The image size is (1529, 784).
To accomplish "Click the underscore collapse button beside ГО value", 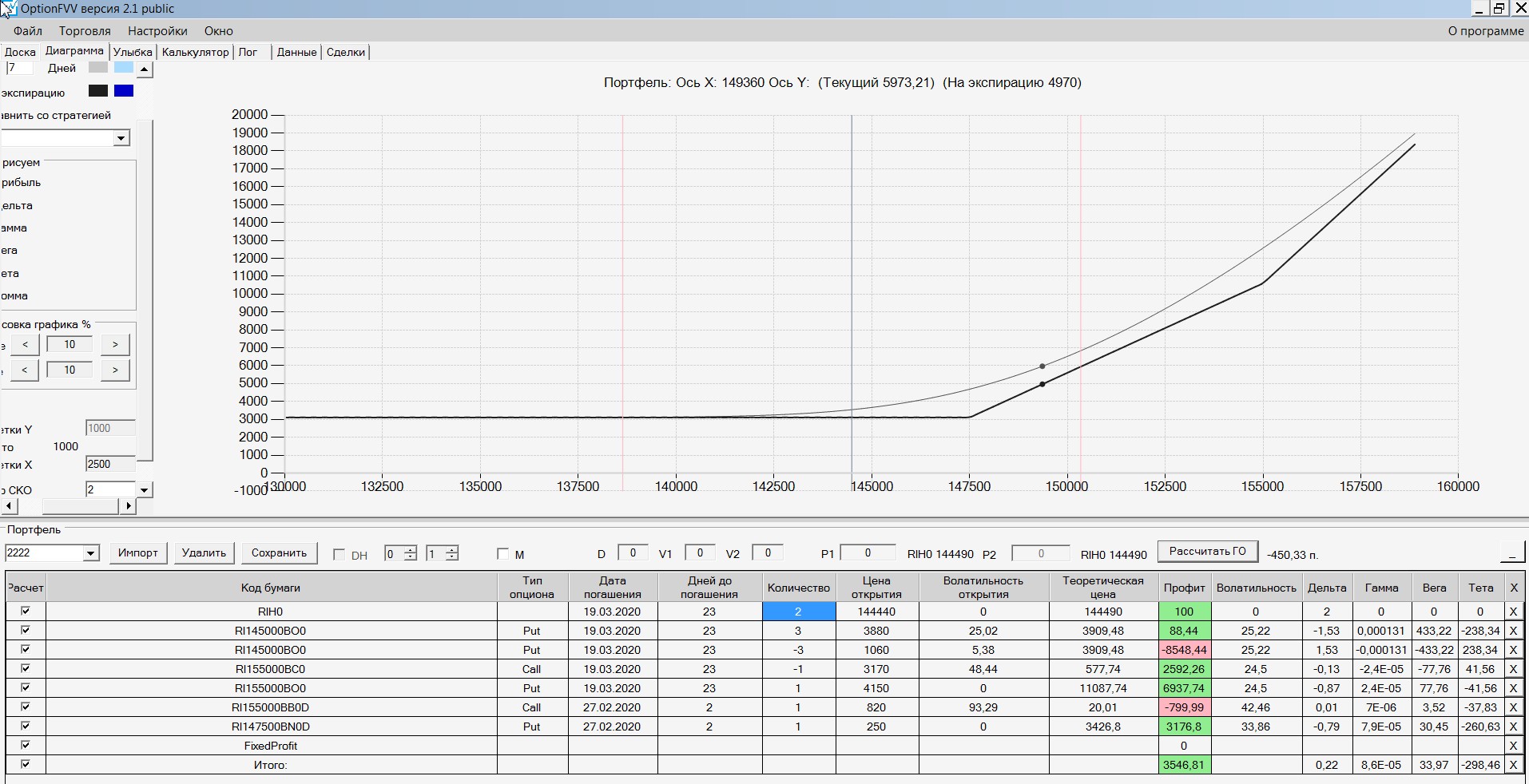I will (1512, 552).
